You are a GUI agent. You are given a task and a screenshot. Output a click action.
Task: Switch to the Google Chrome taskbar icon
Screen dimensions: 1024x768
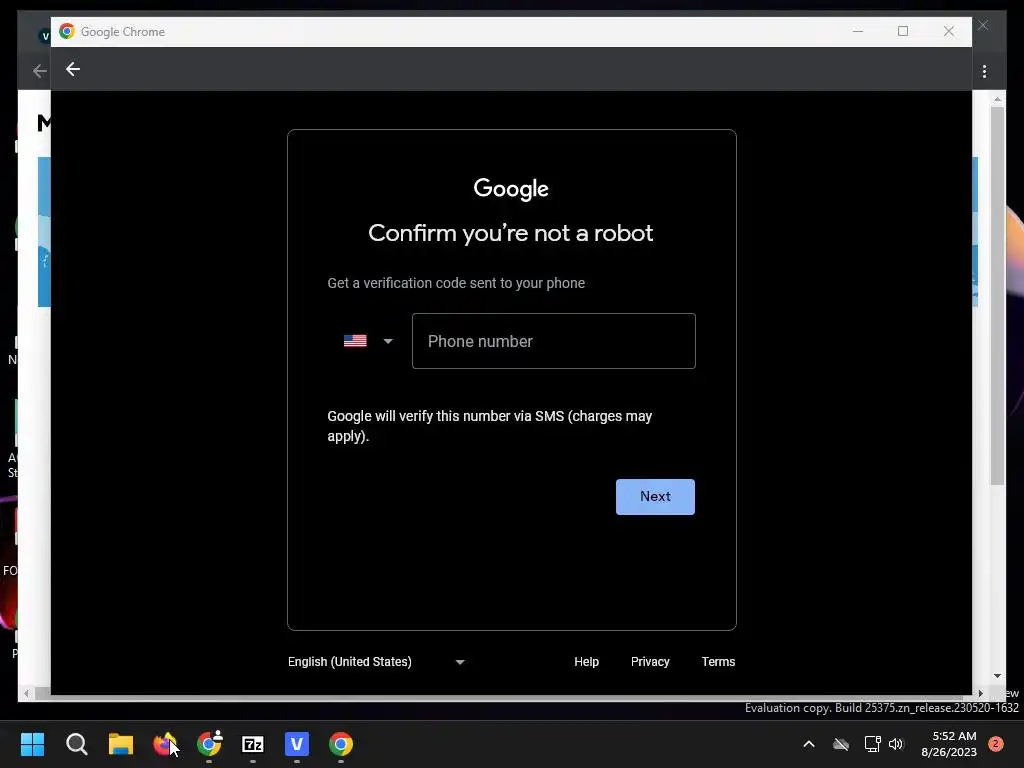coord(341,744)
